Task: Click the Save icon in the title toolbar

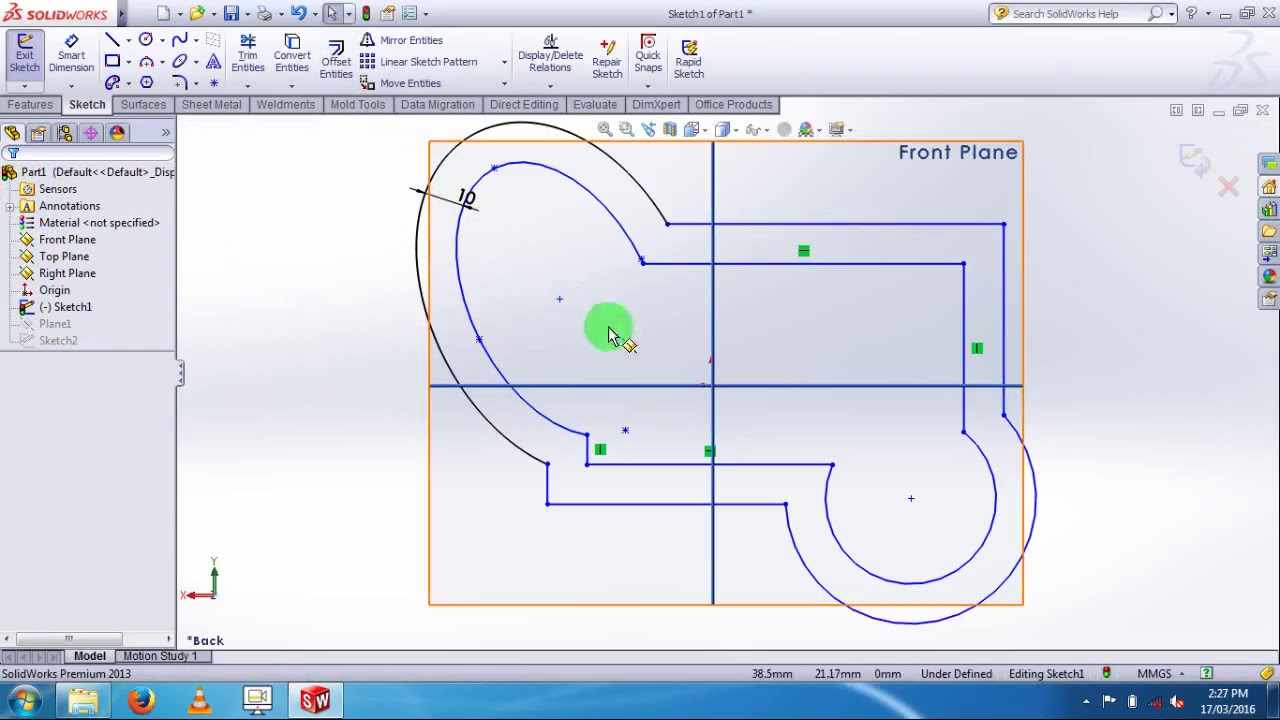Action: click(x=231, y=13)
